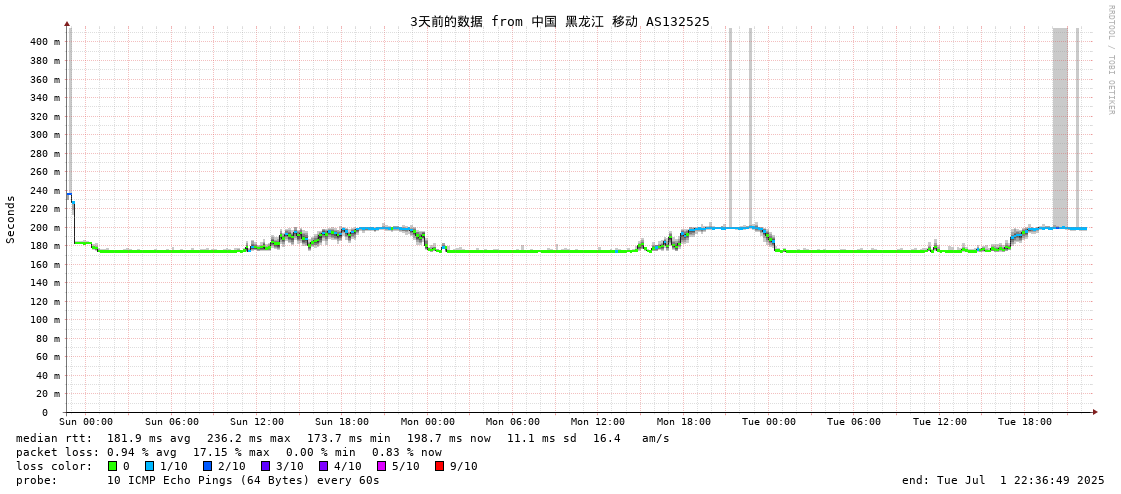1121x494 pixels.
Task: Click the blue 2/10 loss color swatch
Action: pos(207,466)
